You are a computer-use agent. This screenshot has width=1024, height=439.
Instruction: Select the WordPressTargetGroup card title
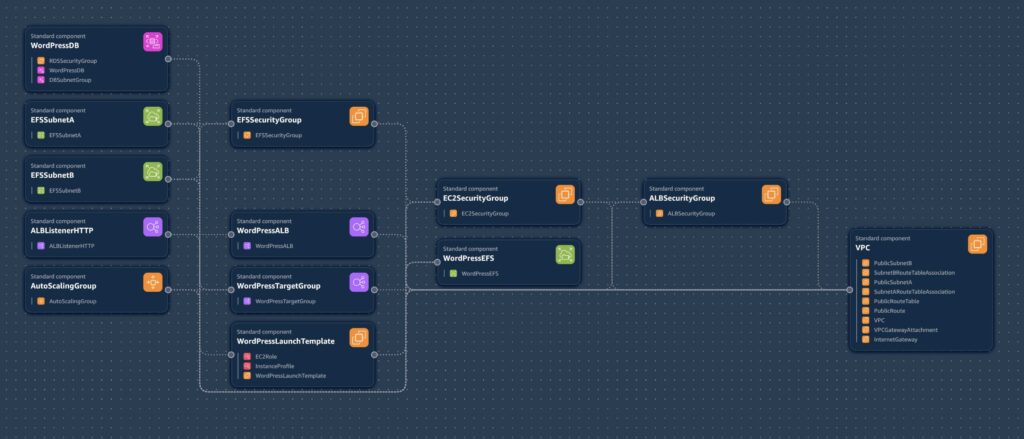(x=279, y=286)
